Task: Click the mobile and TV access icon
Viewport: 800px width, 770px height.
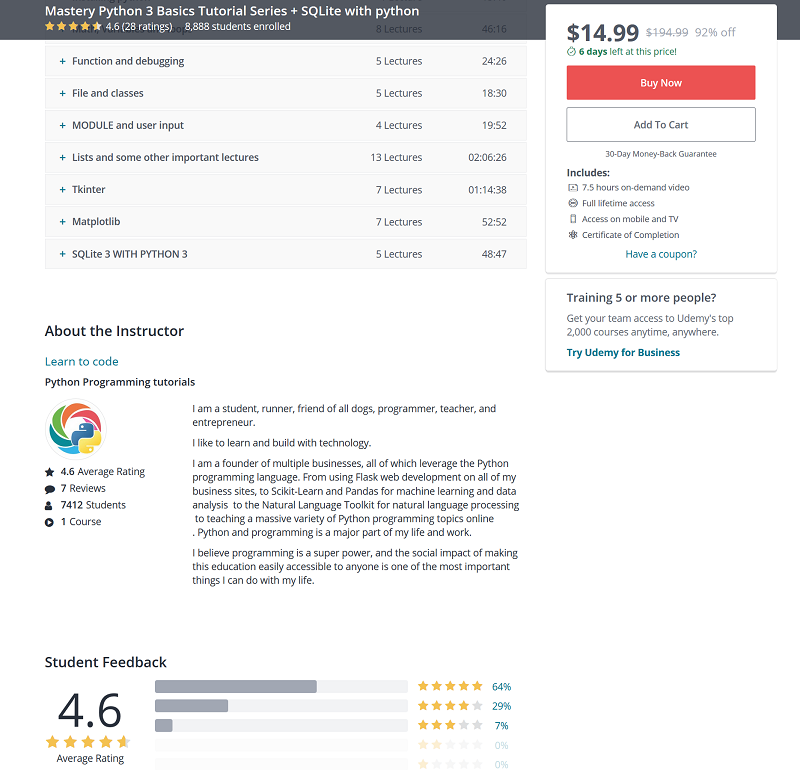Action: [573, 219]
